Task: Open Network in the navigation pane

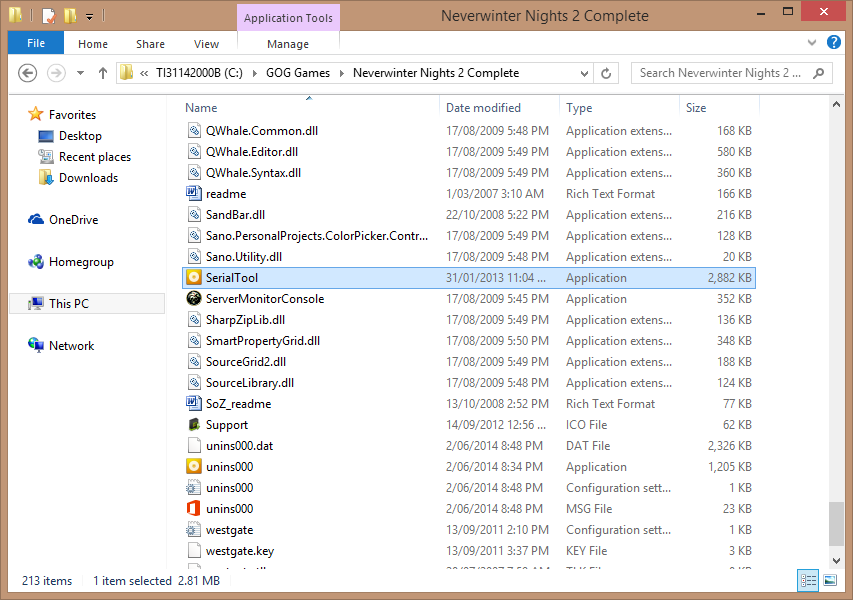Action: 60,346
